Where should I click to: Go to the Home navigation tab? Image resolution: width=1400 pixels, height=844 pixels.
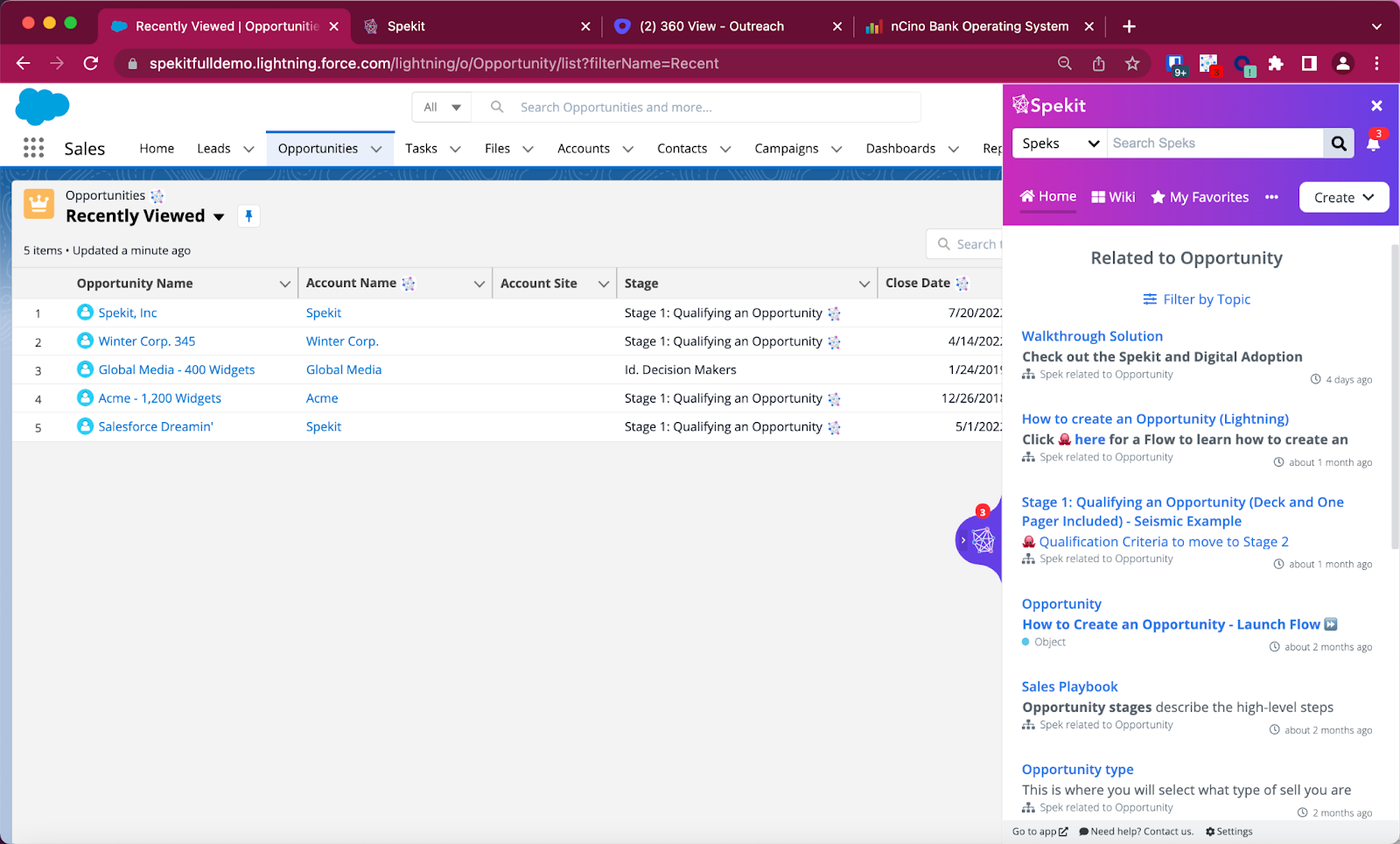tap(157, 148)
